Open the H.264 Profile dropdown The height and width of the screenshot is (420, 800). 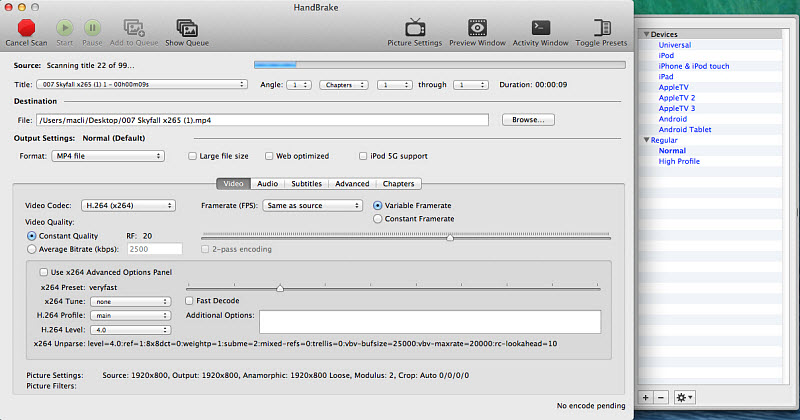[131, 315]
